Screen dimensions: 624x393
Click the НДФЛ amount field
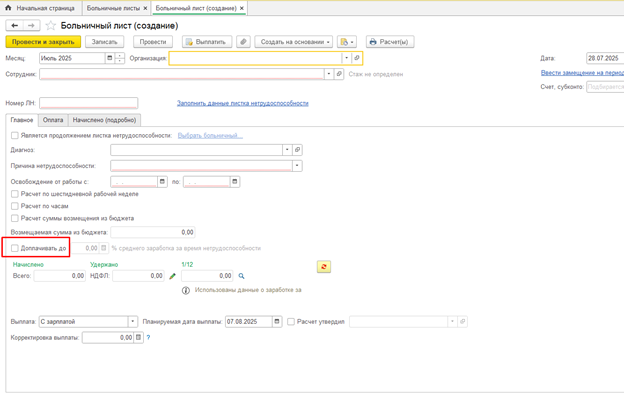pos(138,276)
